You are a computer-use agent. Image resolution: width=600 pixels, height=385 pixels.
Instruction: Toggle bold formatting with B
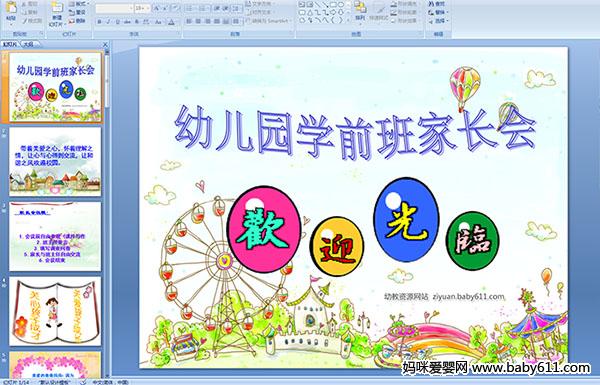click(x=99, y=22)
